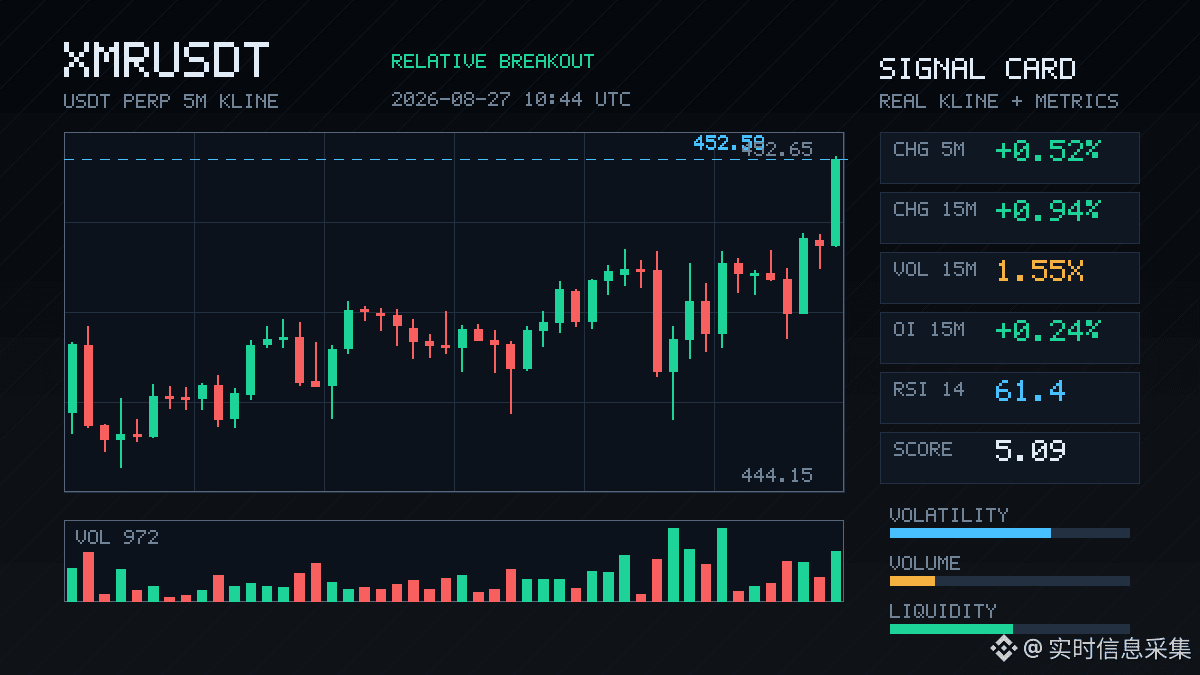
Task: Select the CHG 15M +0.94% metric card
Action: (x=1009, y=218)
